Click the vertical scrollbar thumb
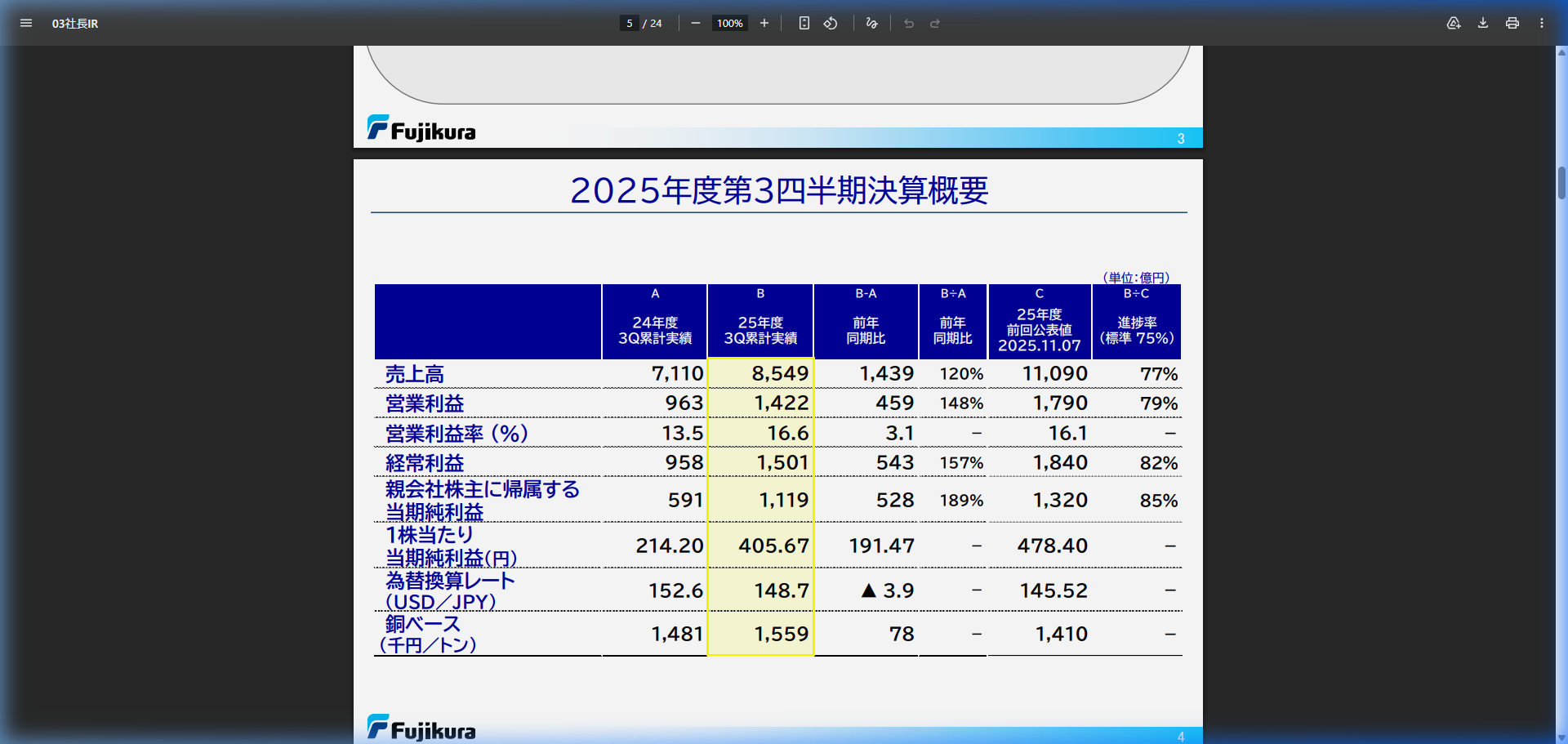Image resolution: width=1568 pixels, height=744 pixels. [x=1561, y=182]
